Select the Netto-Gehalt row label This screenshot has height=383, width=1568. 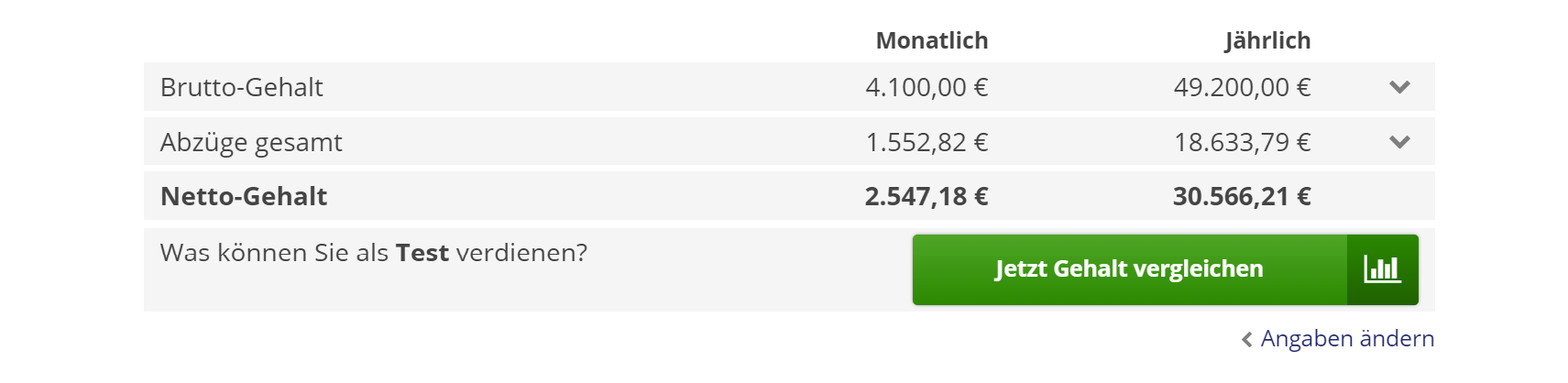point(244,196)
